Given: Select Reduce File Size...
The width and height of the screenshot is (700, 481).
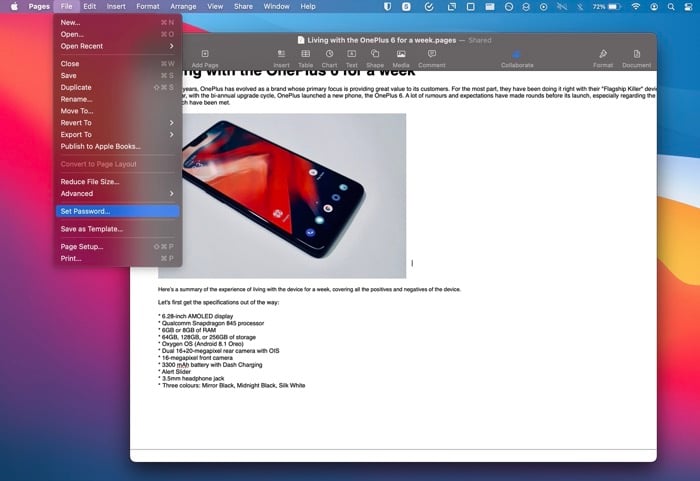Looking at the screenshot, I should 117,182.
